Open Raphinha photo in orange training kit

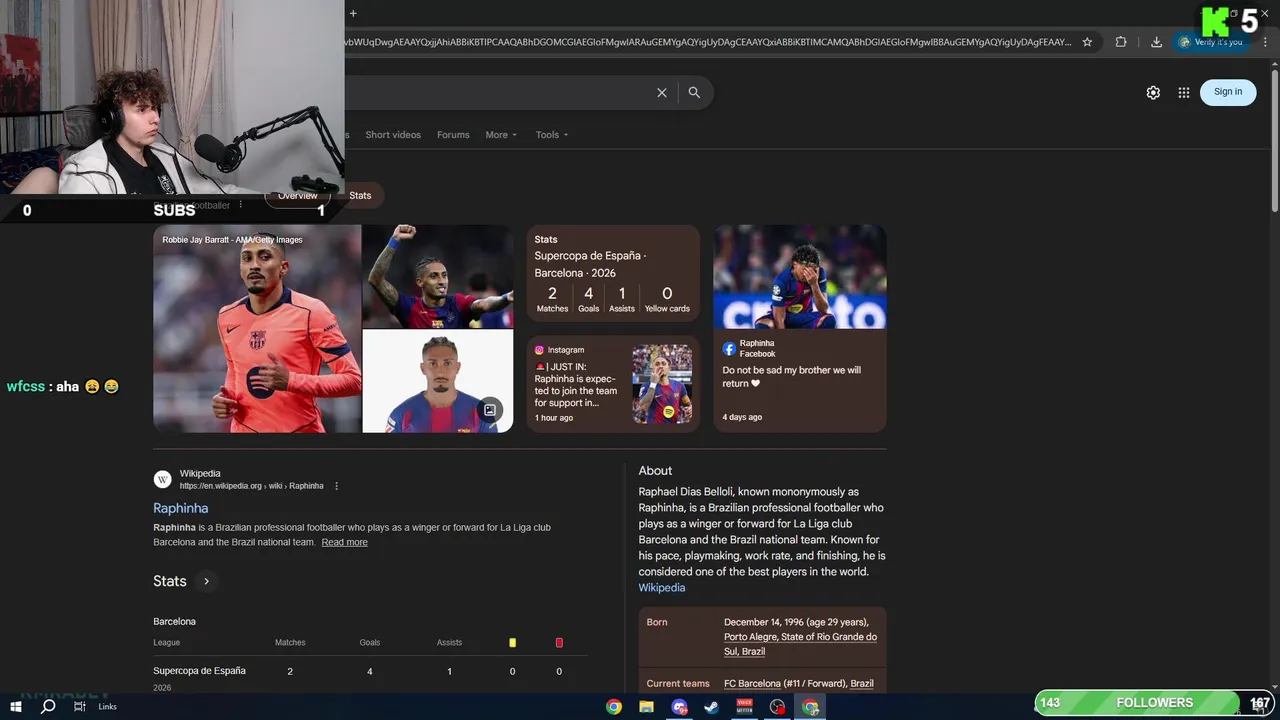click(x=257, y=328)
